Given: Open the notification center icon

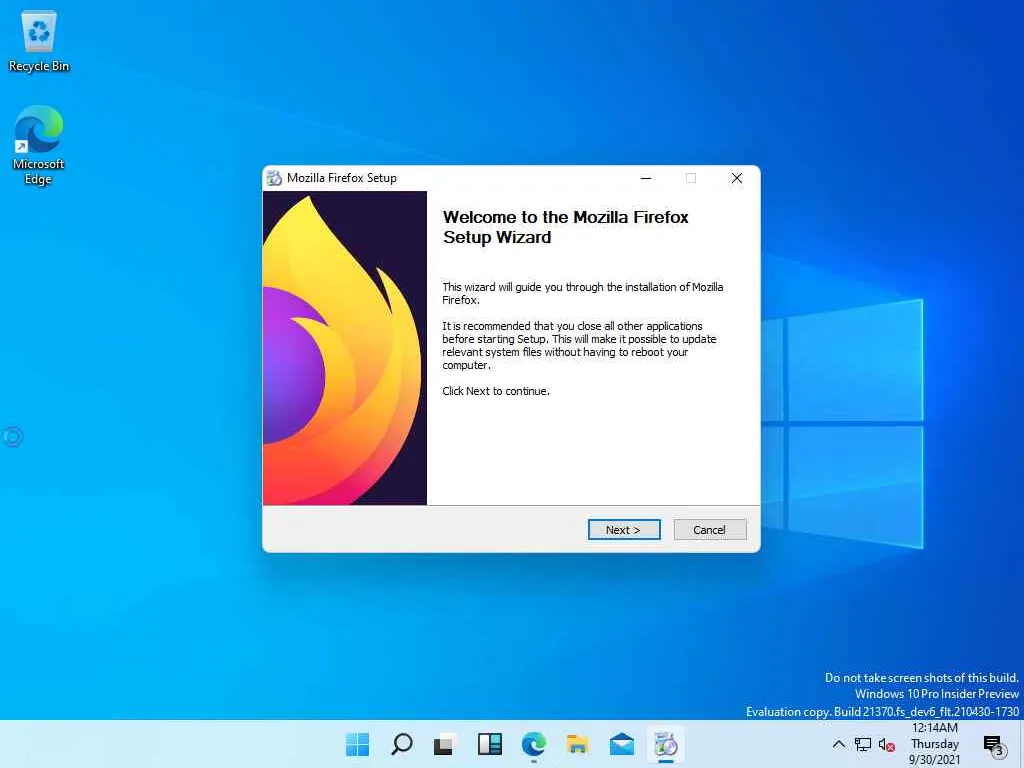Looking at the screenshot, I should click(x=993, y=744).
